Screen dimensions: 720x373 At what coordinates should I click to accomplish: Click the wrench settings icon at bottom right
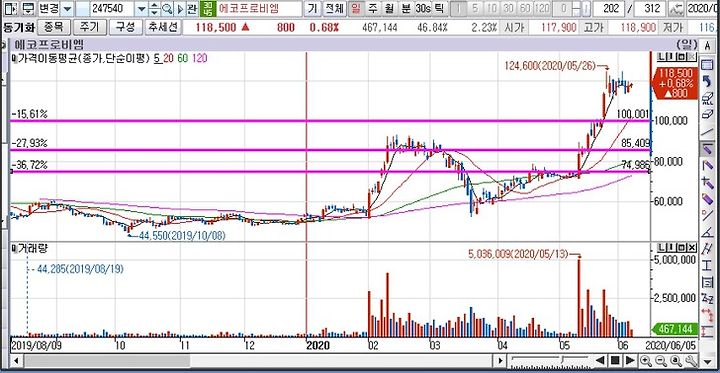[x=692, y=360]
